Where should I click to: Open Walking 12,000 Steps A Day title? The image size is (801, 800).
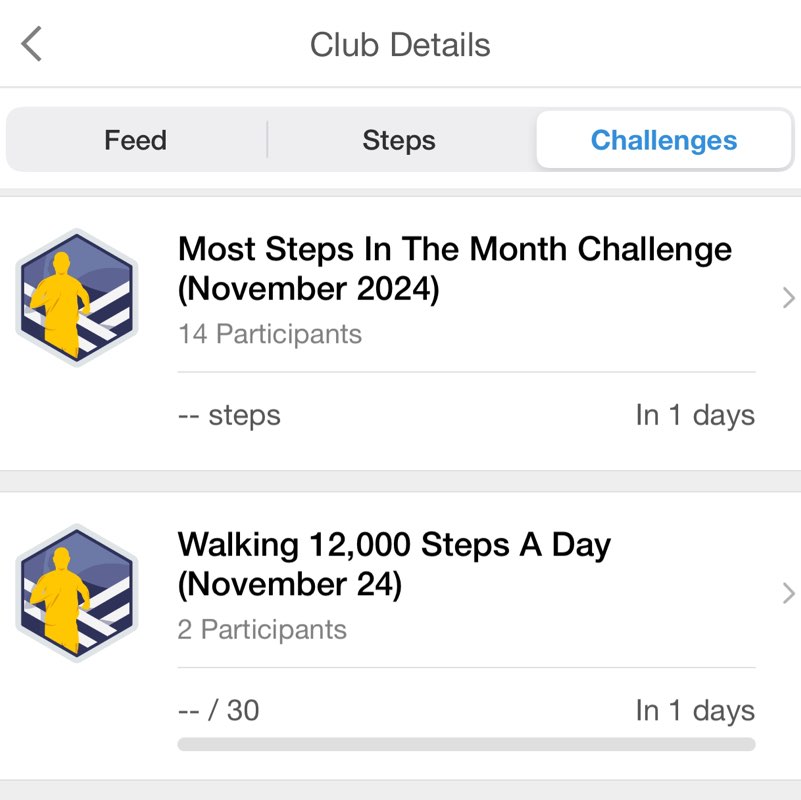[x=394, y=545]
